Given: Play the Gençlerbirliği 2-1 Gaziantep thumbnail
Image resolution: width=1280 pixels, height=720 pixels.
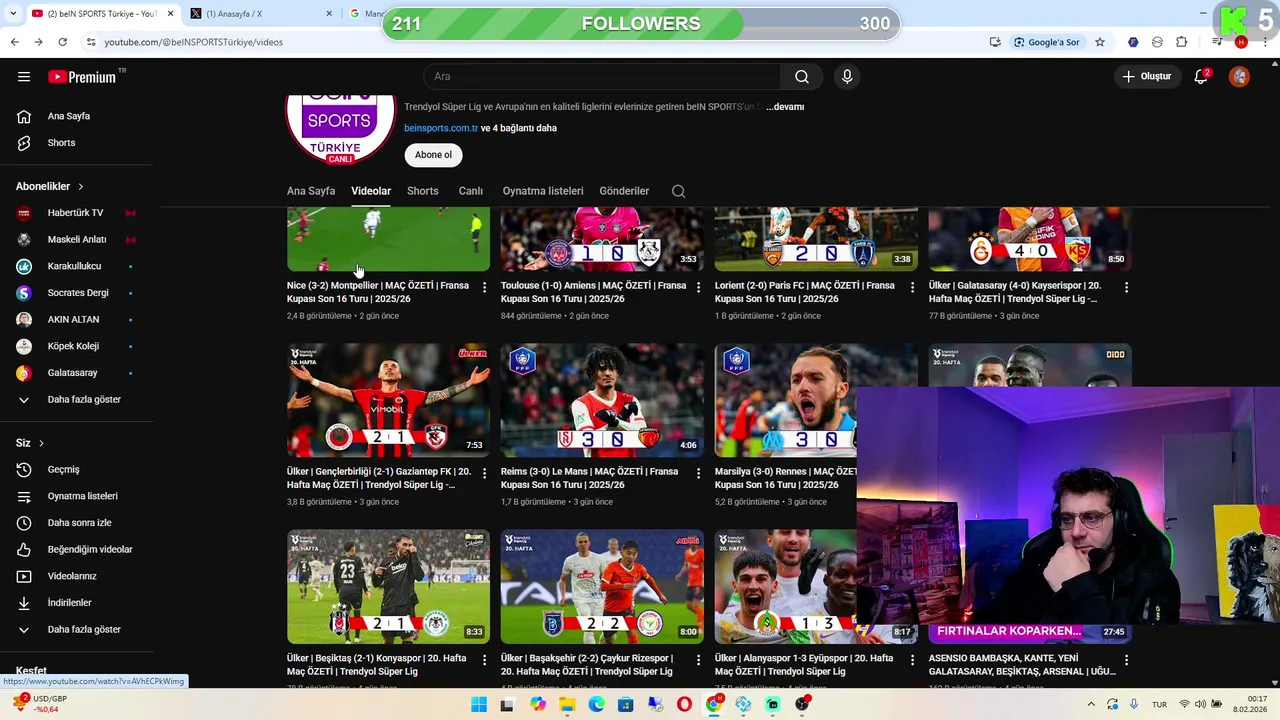Looking at the screenshot, I should click(388, 400).
